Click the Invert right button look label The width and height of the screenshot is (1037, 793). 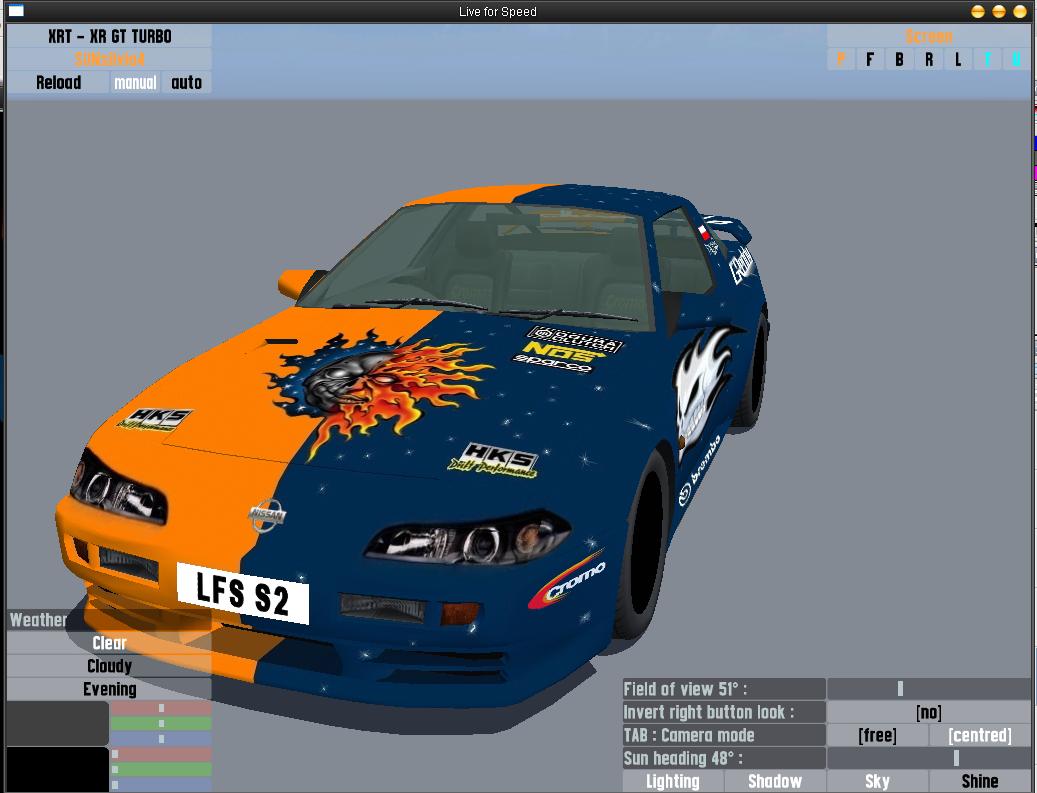[x=724, y=712]
